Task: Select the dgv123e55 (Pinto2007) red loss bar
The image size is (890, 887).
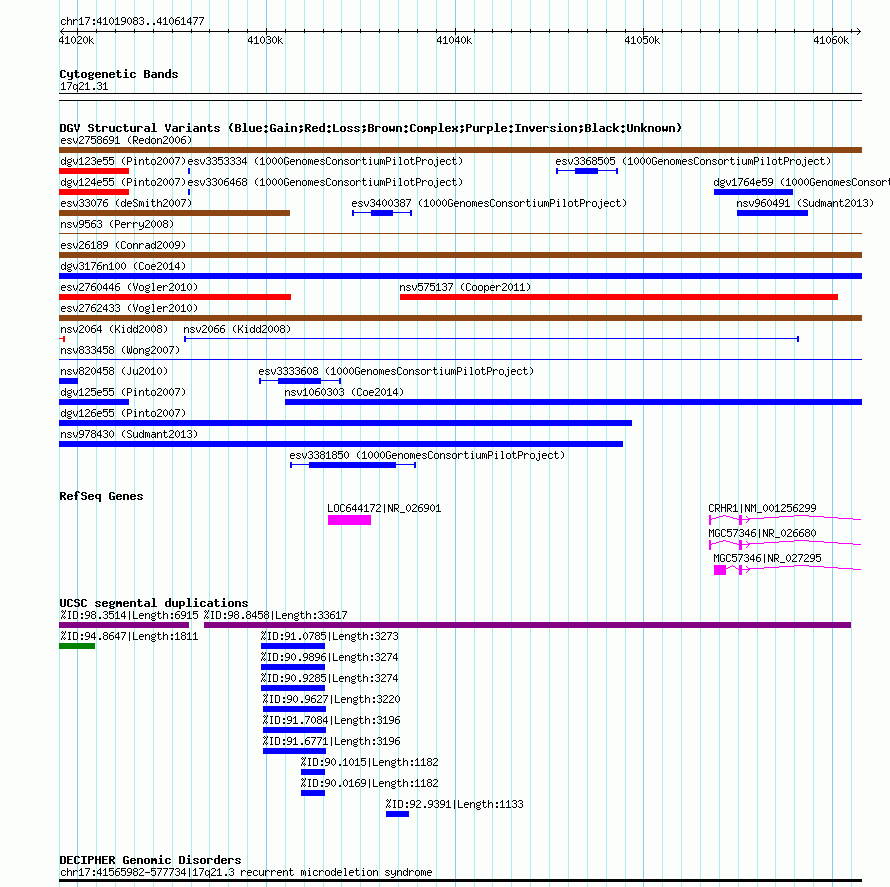Action: [x=94, y=171]
